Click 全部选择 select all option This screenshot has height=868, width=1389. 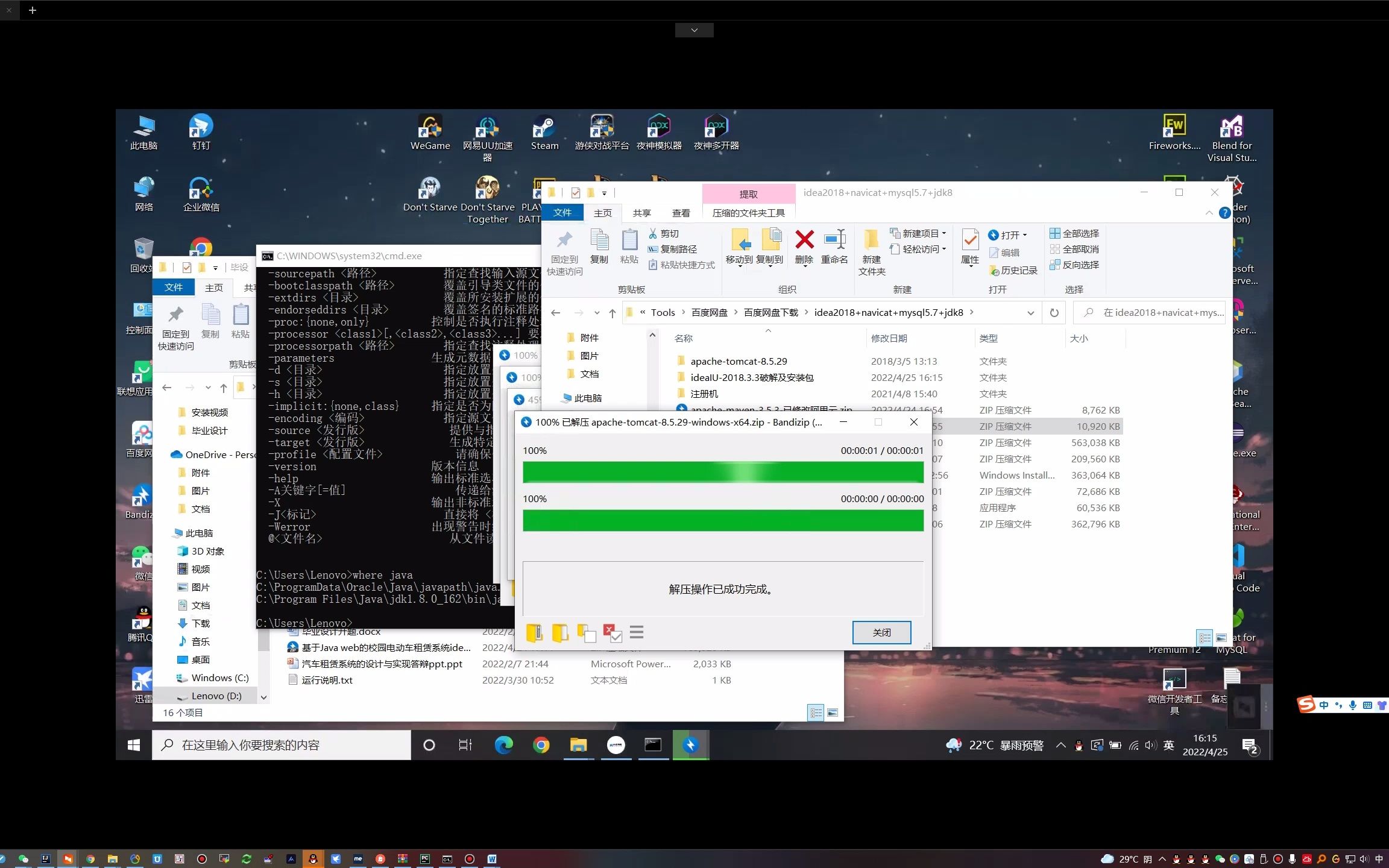[x=1075, y=233]
